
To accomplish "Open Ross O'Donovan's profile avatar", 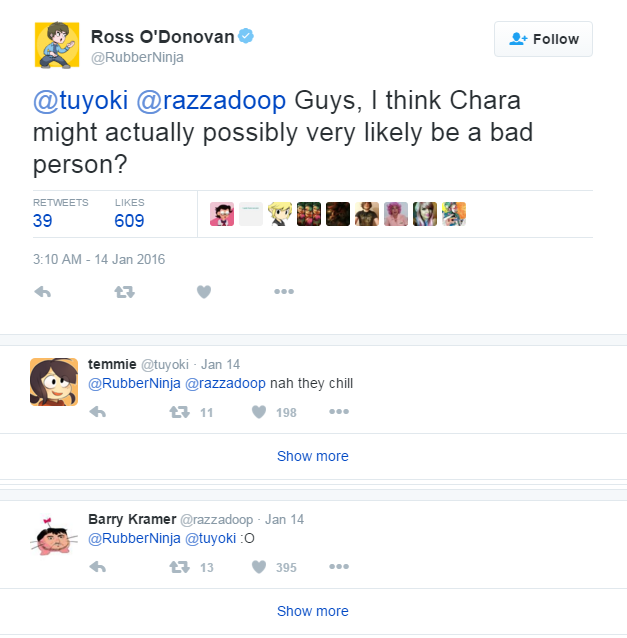I will 57,45.
